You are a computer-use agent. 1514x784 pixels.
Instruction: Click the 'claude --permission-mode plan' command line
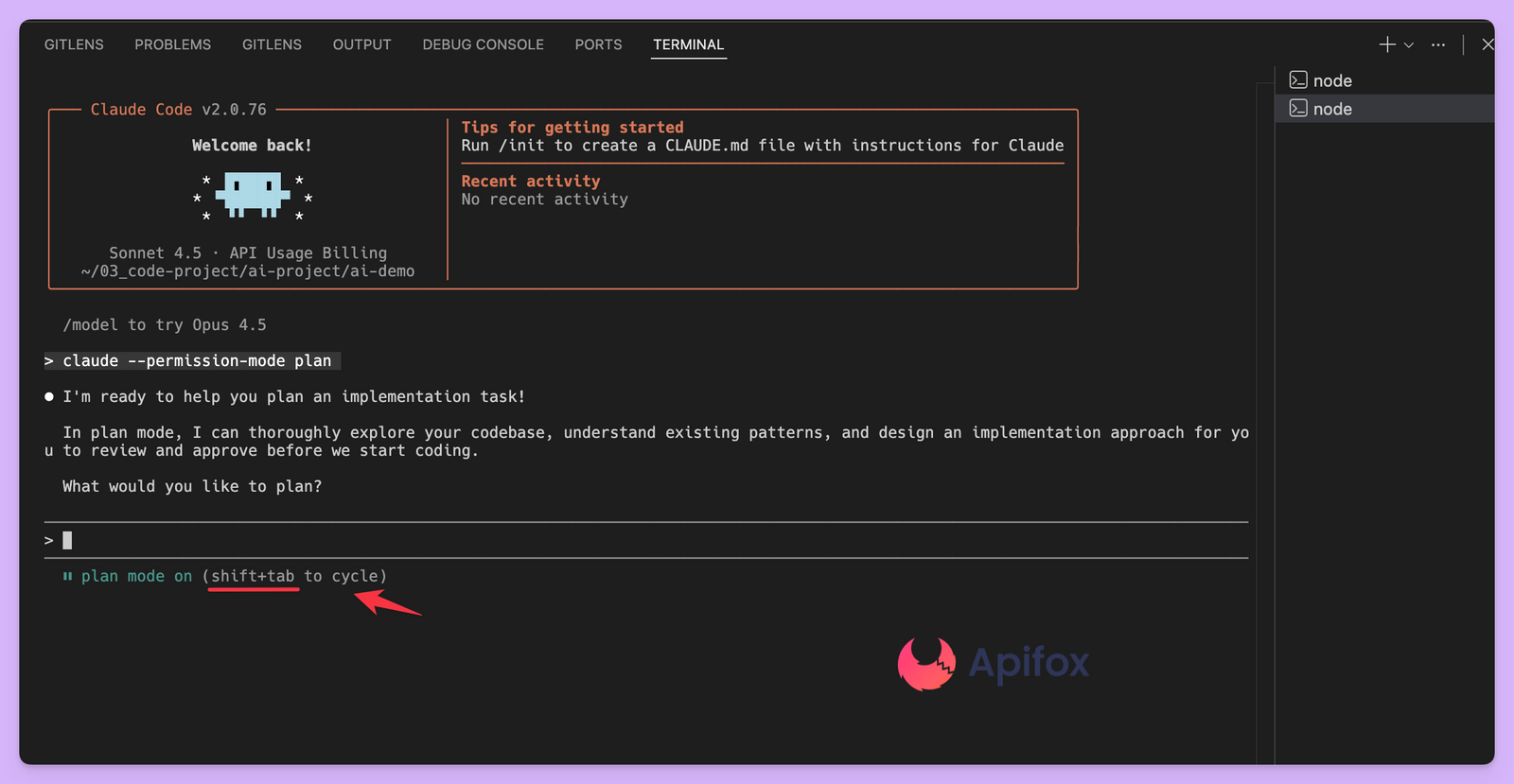pyautogui.click(x=197, y=361)
